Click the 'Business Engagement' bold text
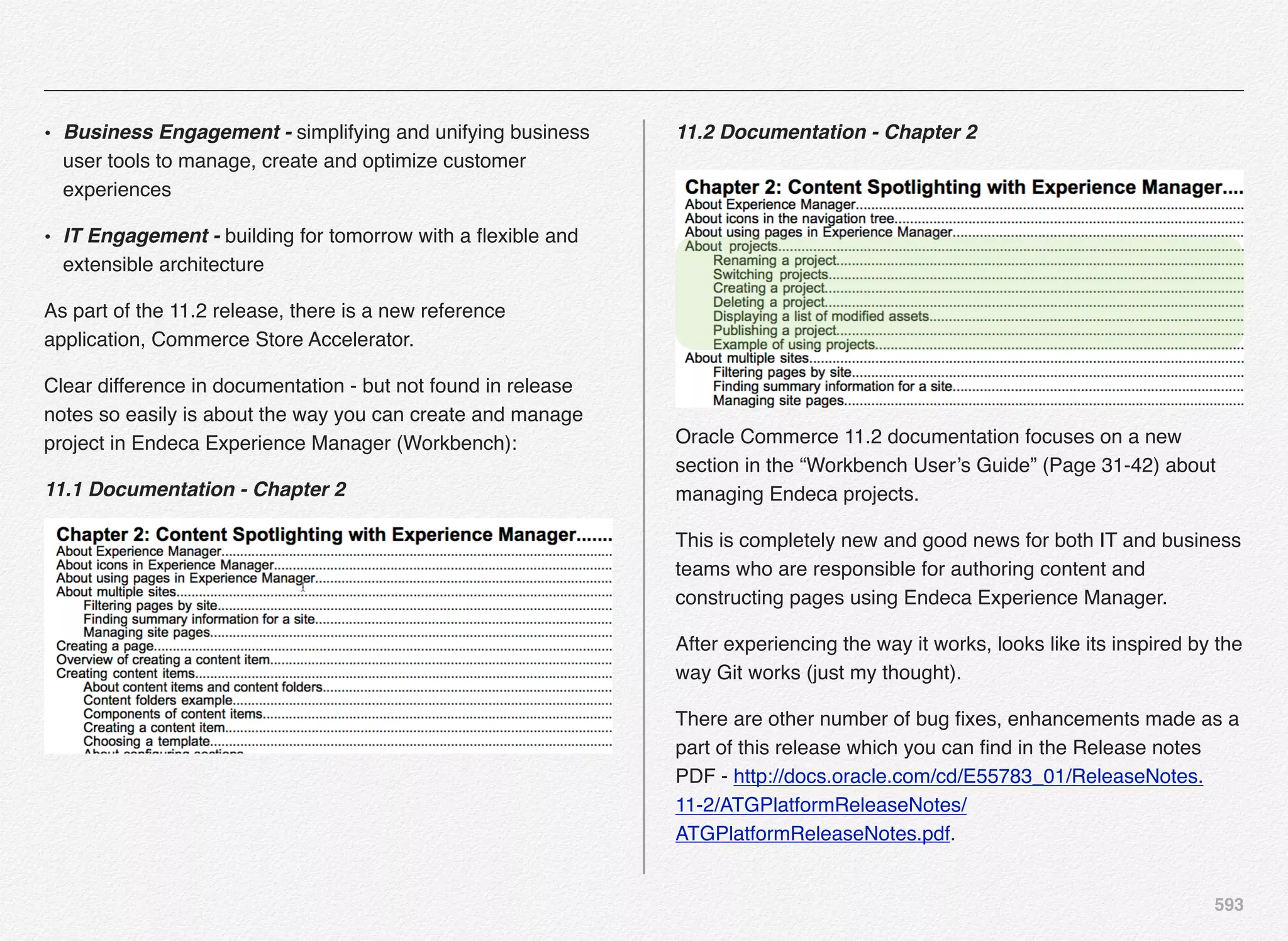This screenshot has height=941, width=1288. coord(172,132)
